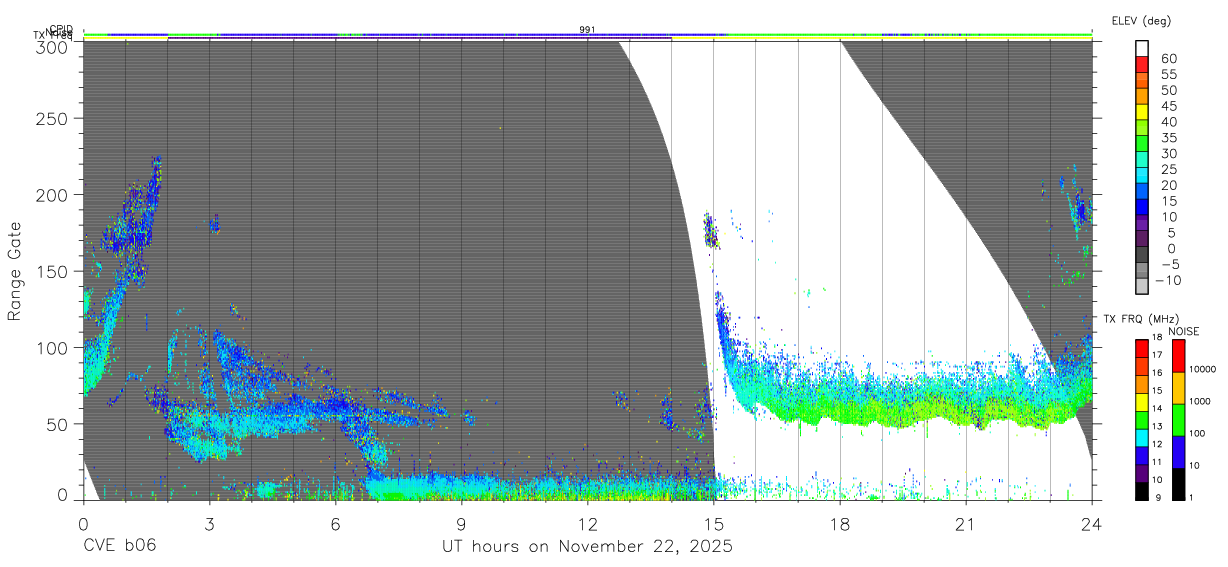Image resolution: width=1228 pixels, height=567 pixels.
Task: Click 'UT hours on November 22, 2025' axis title
Action: 587,547
